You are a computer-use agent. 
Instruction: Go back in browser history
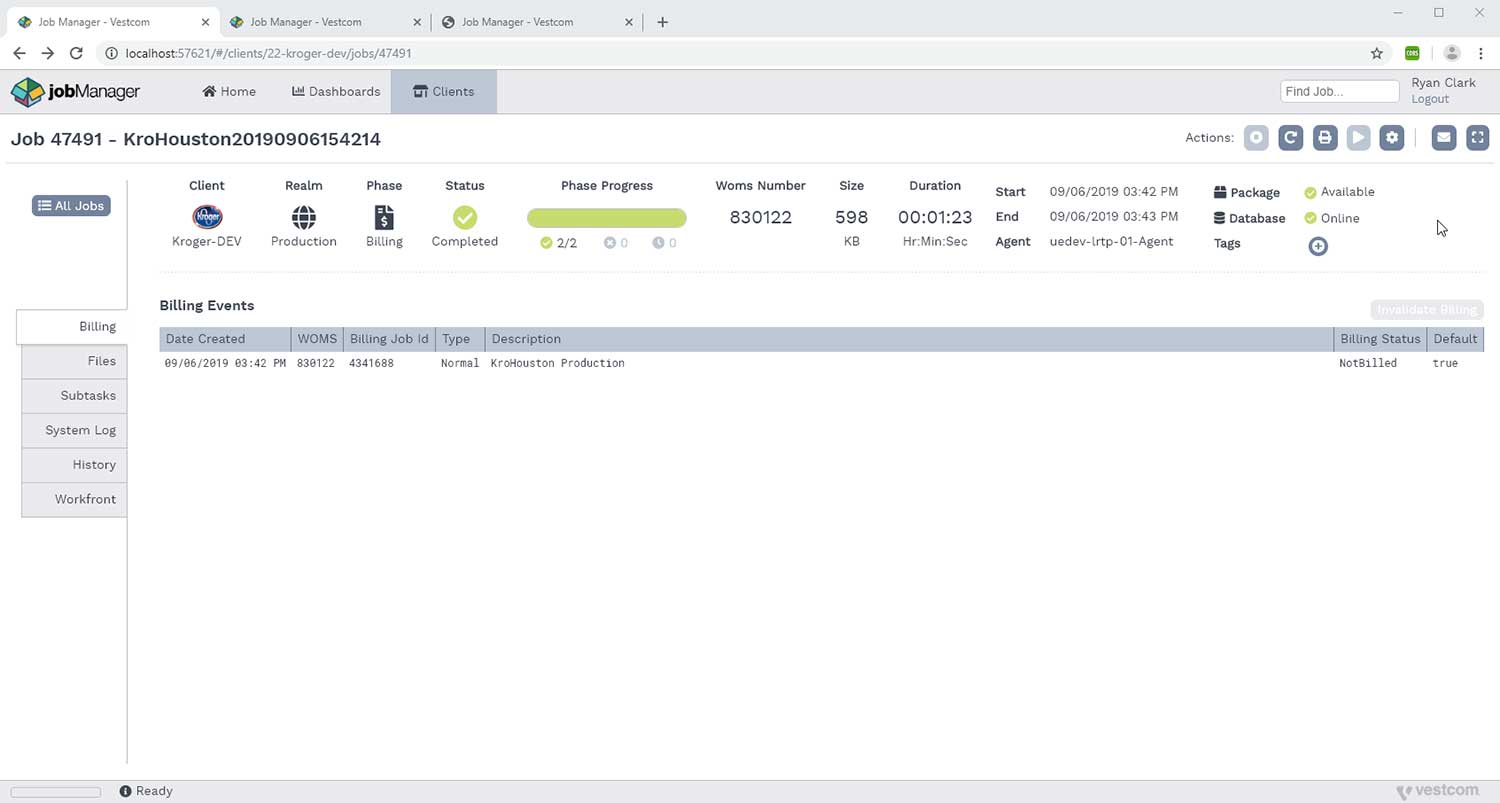click(x=19, y=53)
